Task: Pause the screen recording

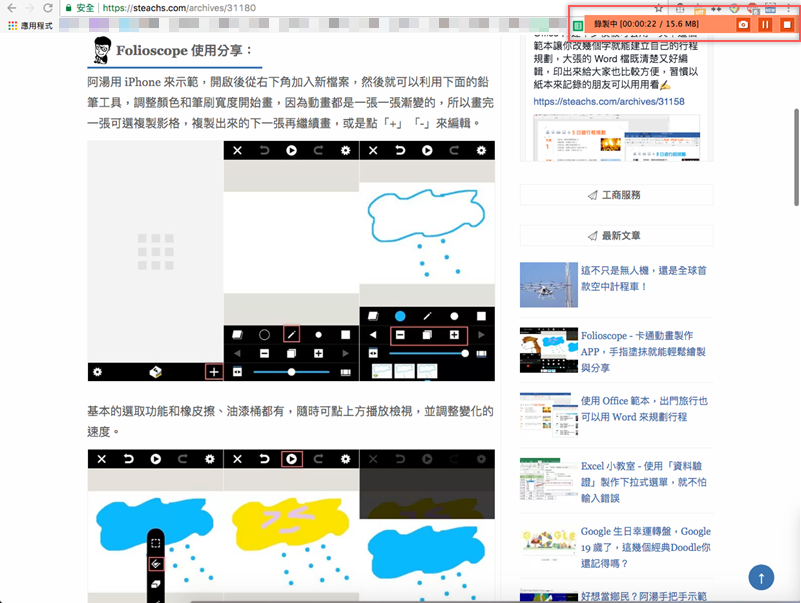Action: tap(765, 25)
